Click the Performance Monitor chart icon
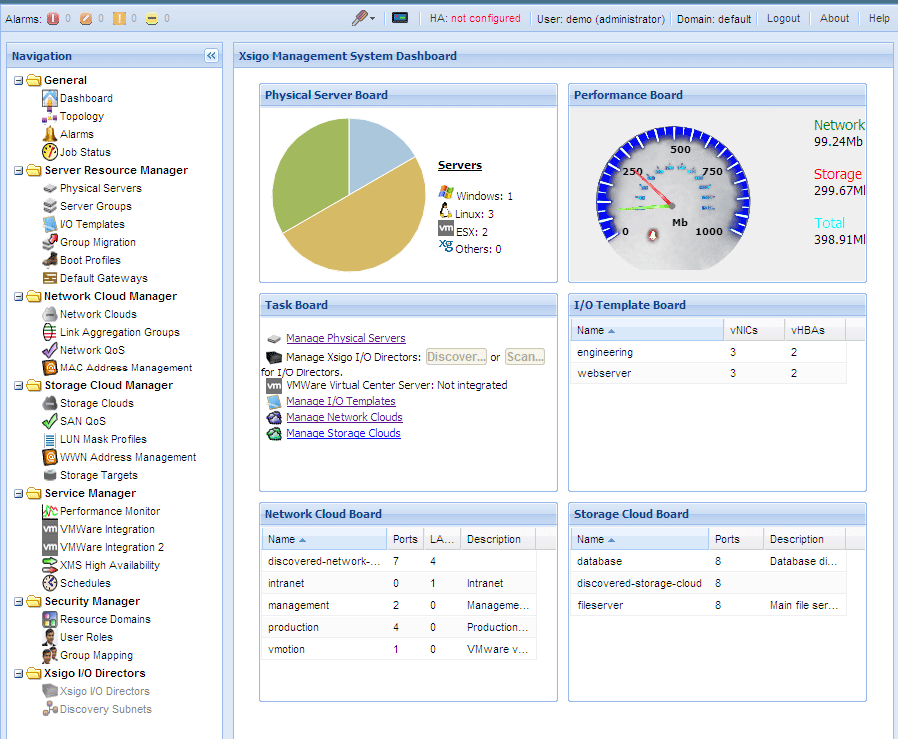The height and width of the screenshot is (739, 898). click(50, 511)
